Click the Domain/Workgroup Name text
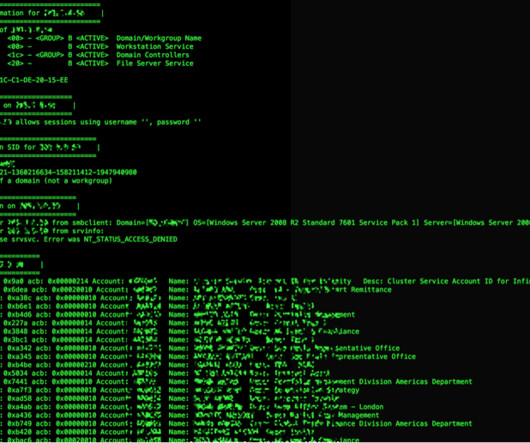The height and width of the screenshot is (443, 530). coord(159,38)
